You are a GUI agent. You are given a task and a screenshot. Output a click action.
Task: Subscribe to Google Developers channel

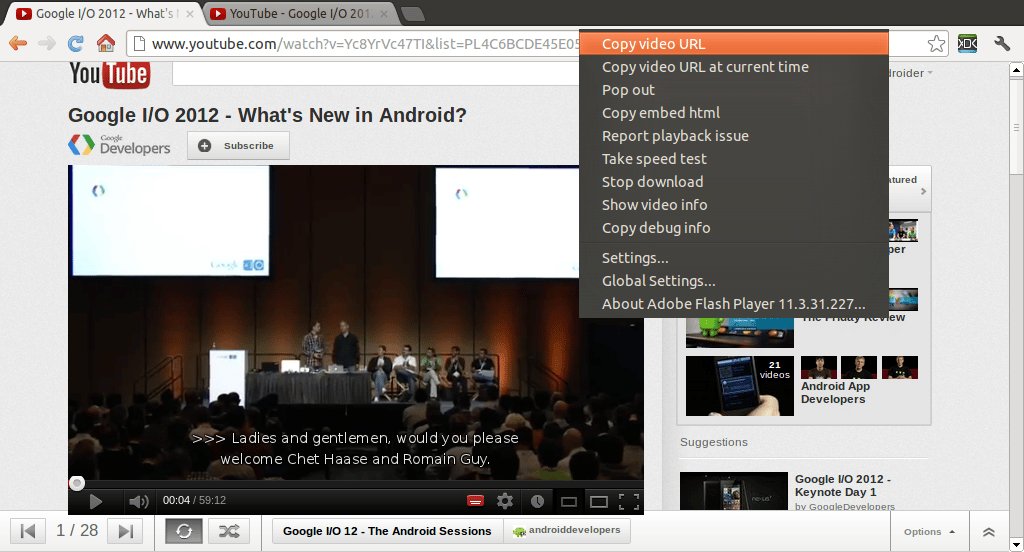238,145
